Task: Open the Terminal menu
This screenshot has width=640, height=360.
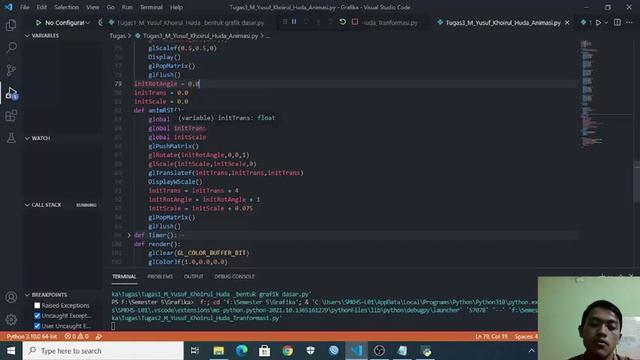Action: [x=151, y=7]
